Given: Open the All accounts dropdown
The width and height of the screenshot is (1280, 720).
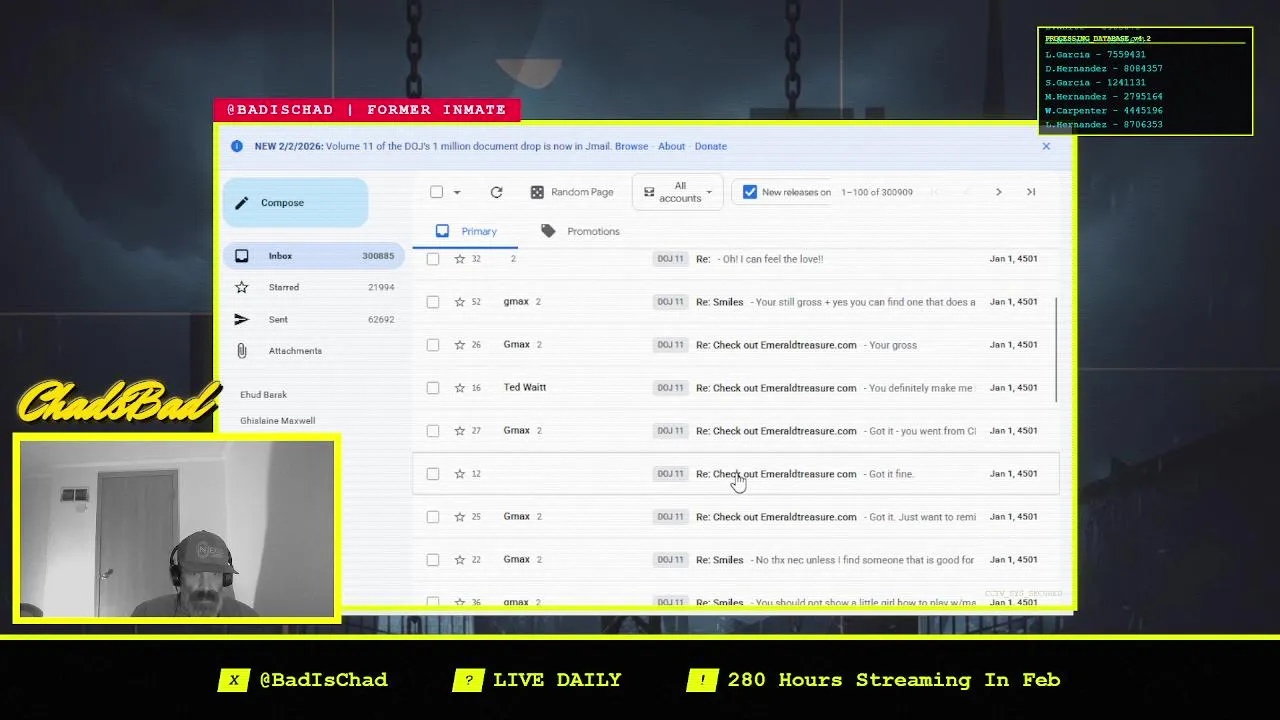Looking at the screenshot, I should pos(678,192).
